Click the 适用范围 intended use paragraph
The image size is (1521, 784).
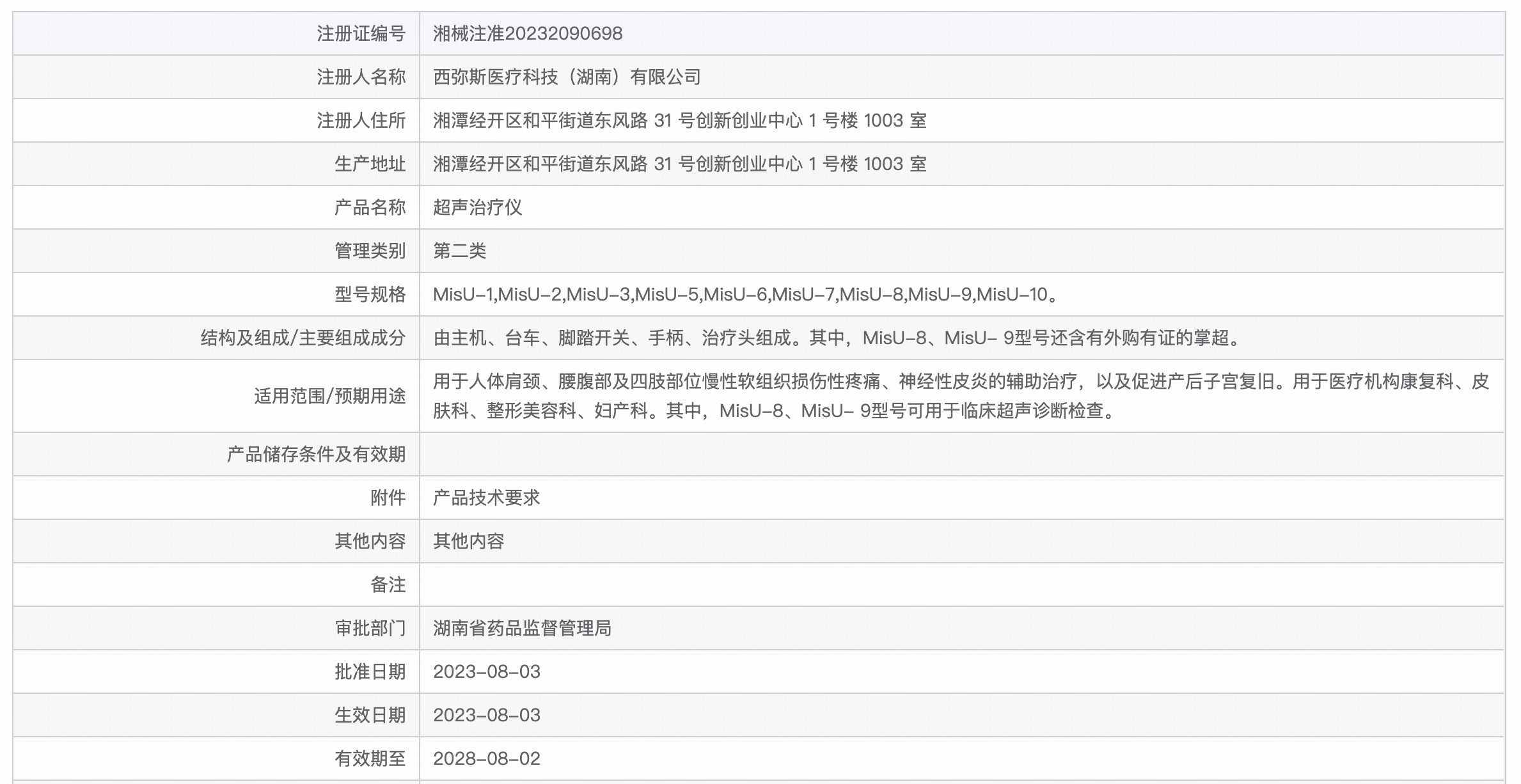point(959,396)
